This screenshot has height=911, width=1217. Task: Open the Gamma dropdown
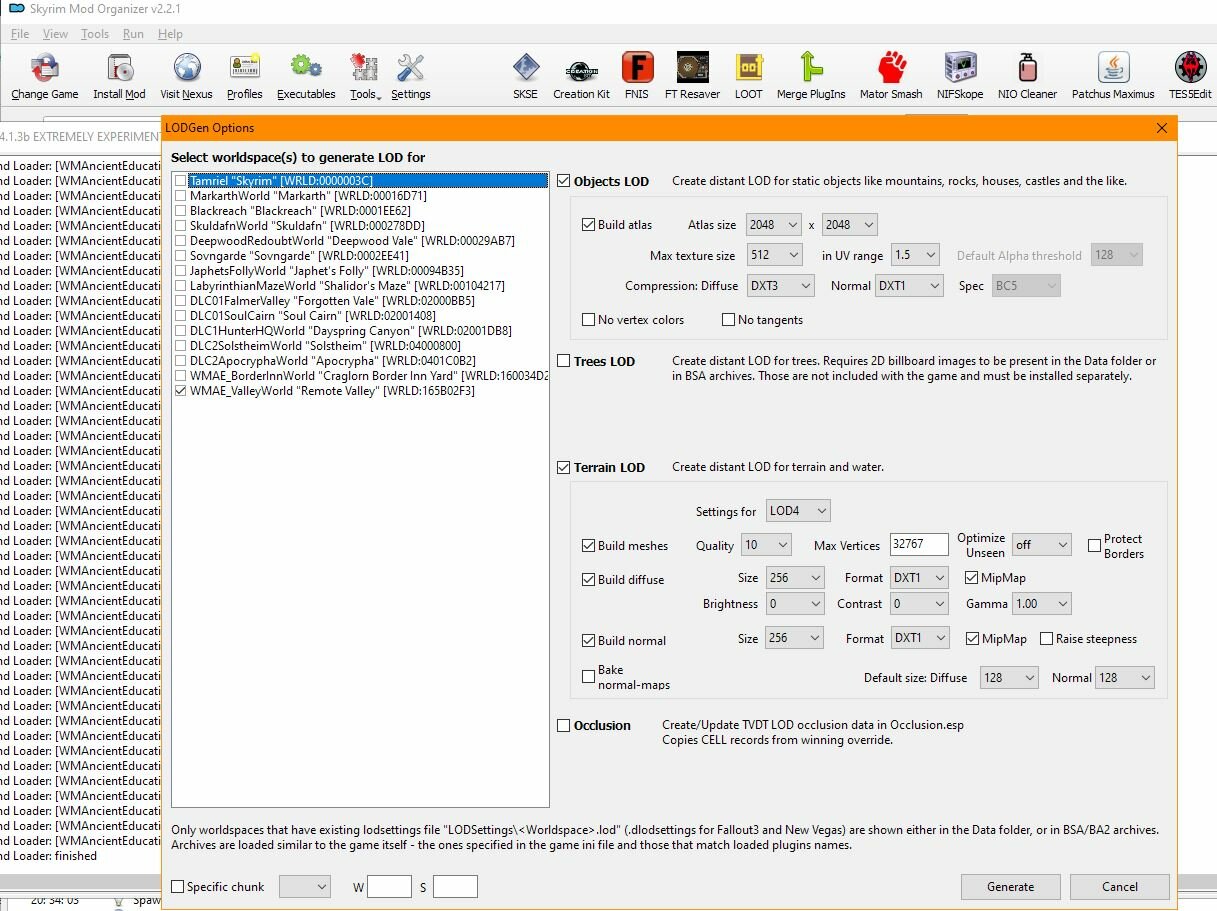1041,604
